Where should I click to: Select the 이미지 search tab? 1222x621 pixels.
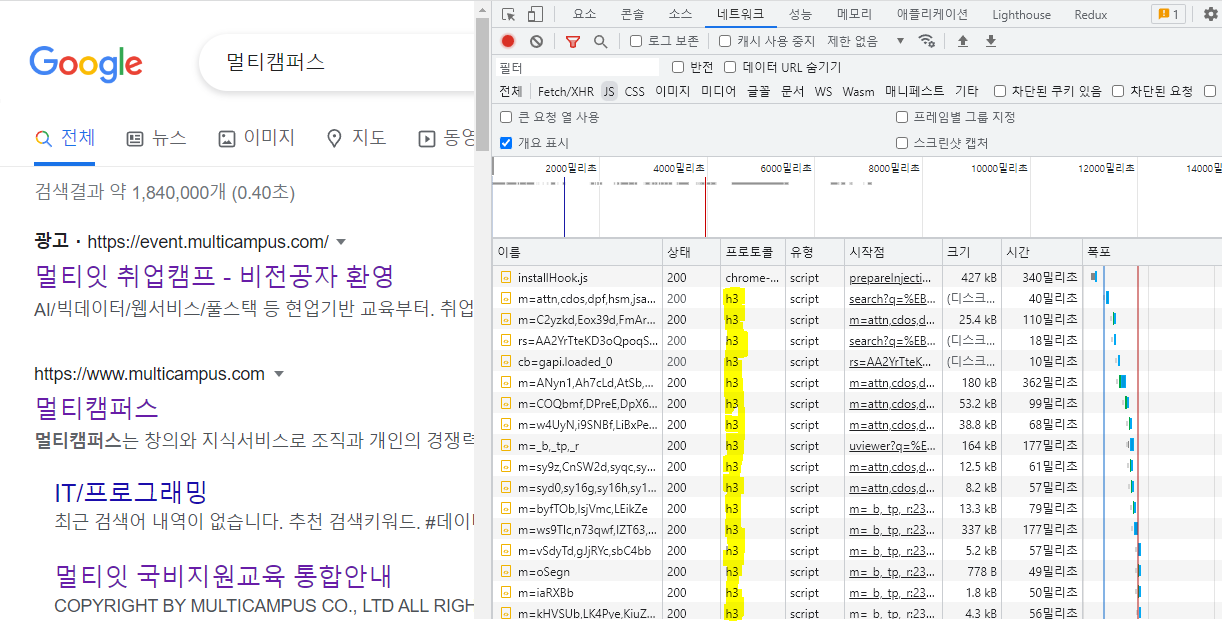pyautogui.click(x=257, y=138)
